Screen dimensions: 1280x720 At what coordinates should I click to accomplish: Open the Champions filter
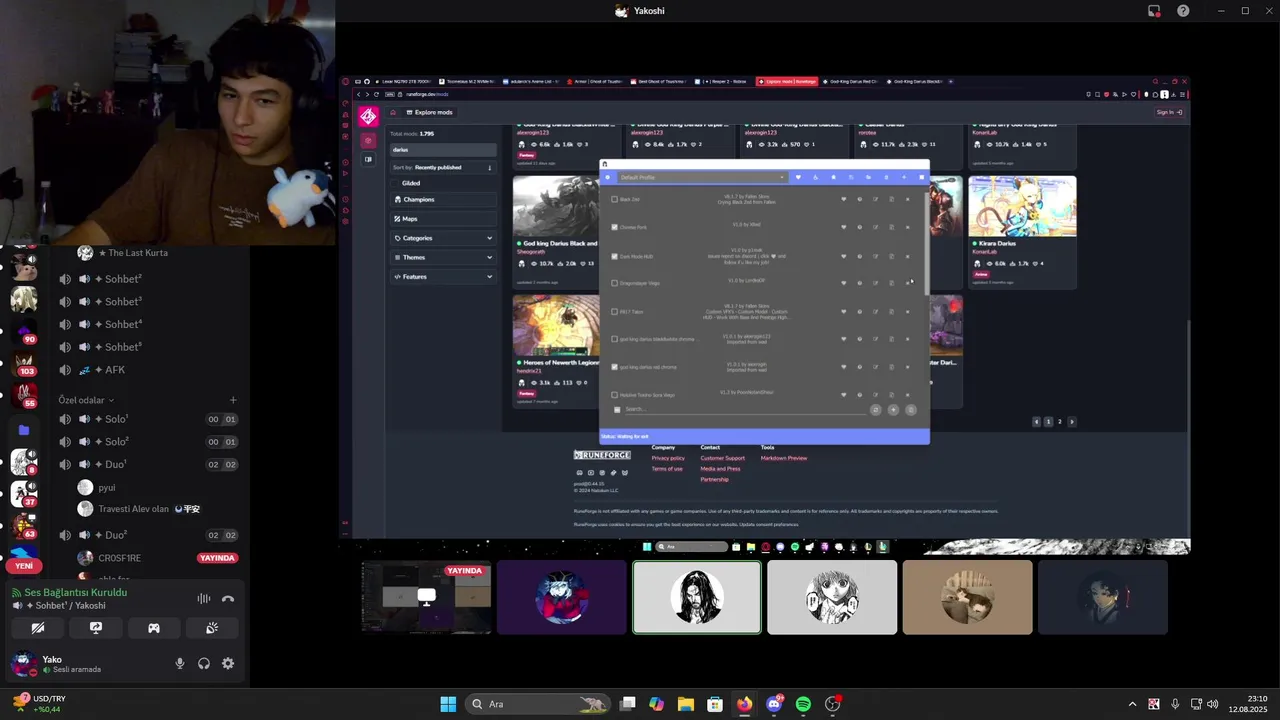[443, 199]
